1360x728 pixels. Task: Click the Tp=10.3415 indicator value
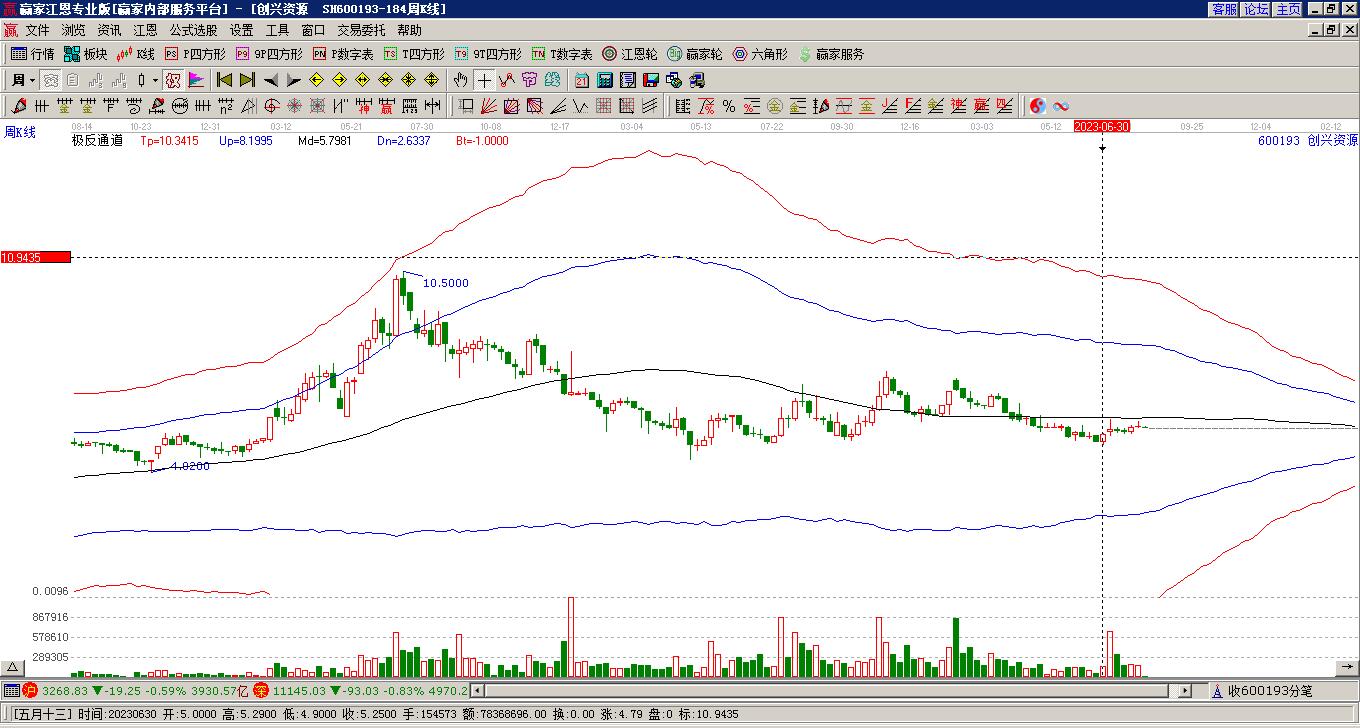point(169,141)
